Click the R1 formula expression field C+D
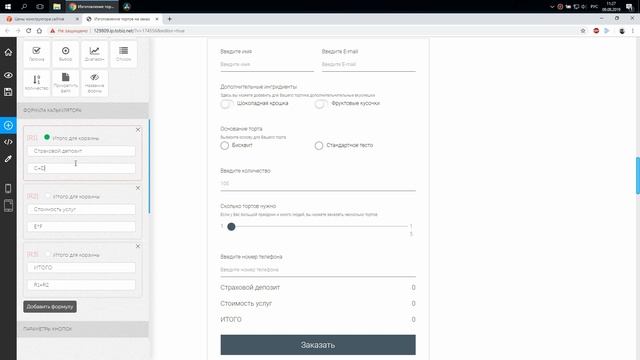Image resolution: width=640 pixels, height=360 pixels. coord(81,168)
